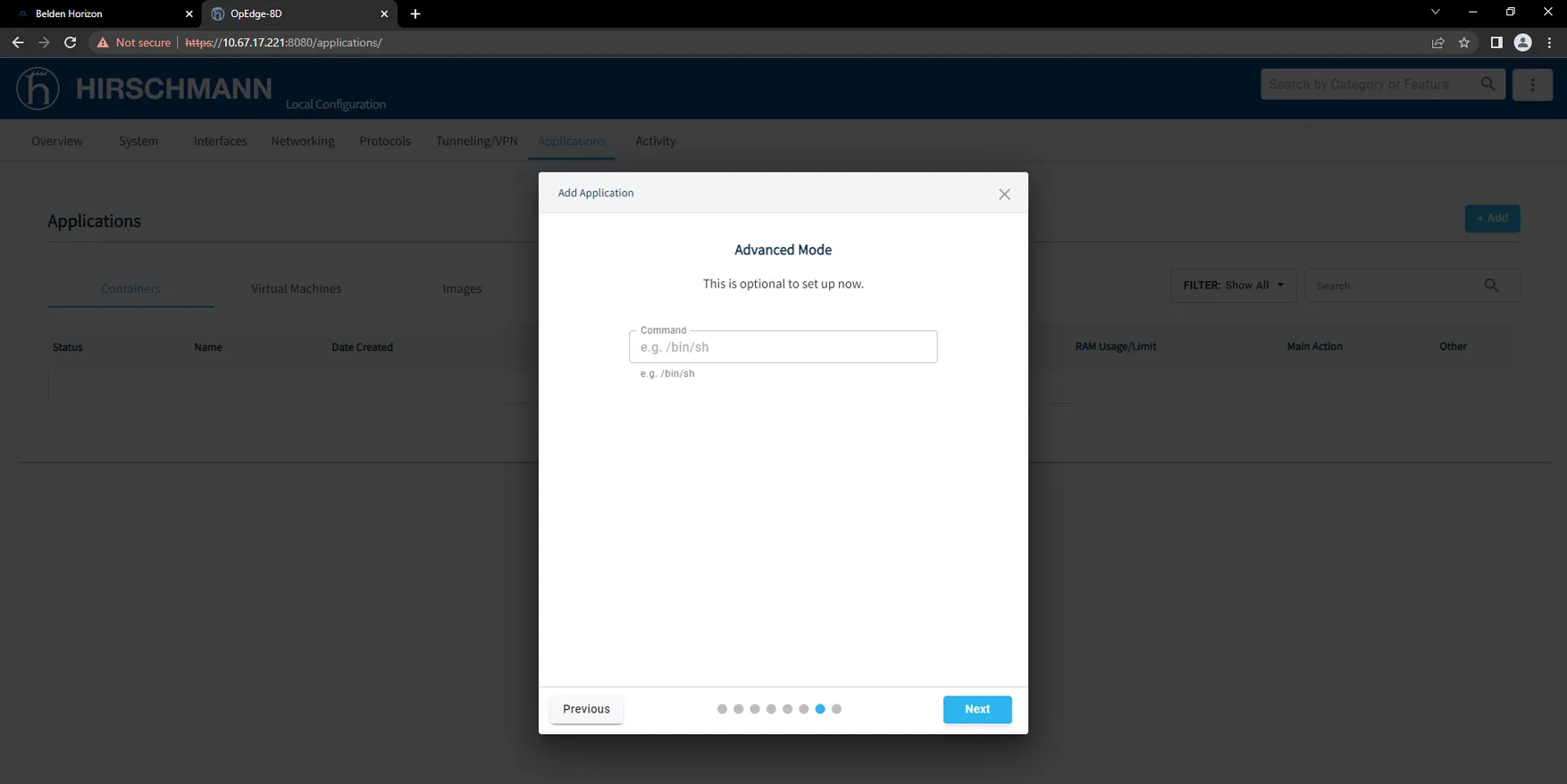Open the System tab
This screenshot has height=784, width=1567.
tap(138, 141)
